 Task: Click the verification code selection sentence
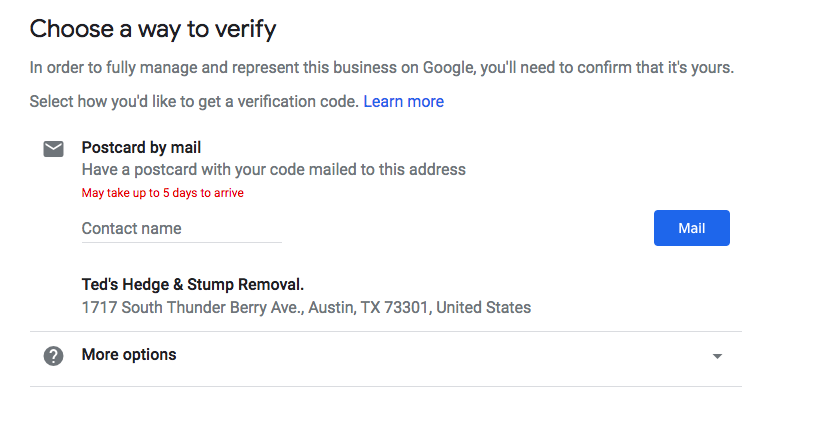point(193,102)
